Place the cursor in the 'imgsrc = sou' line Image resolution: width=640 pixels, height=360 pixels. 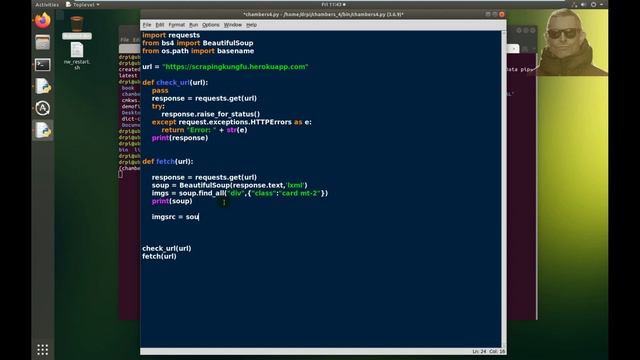(175, 217)
